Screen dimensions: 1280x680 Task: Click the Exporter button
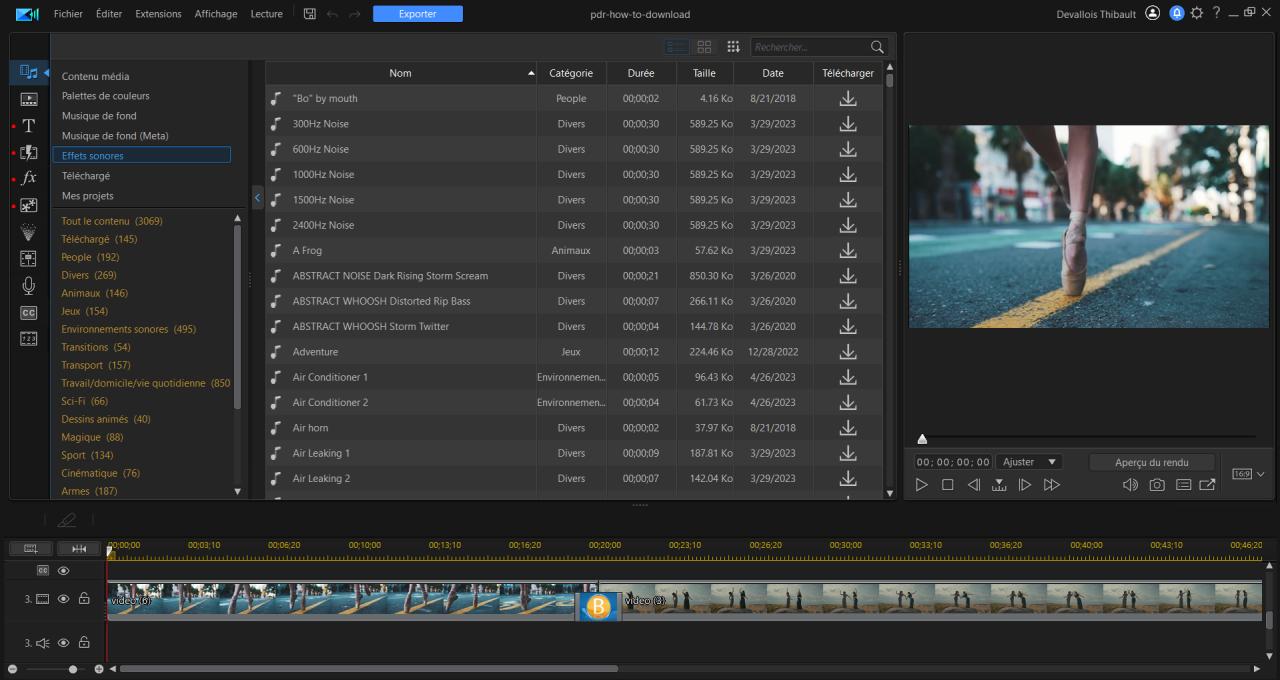coord(417,14)
